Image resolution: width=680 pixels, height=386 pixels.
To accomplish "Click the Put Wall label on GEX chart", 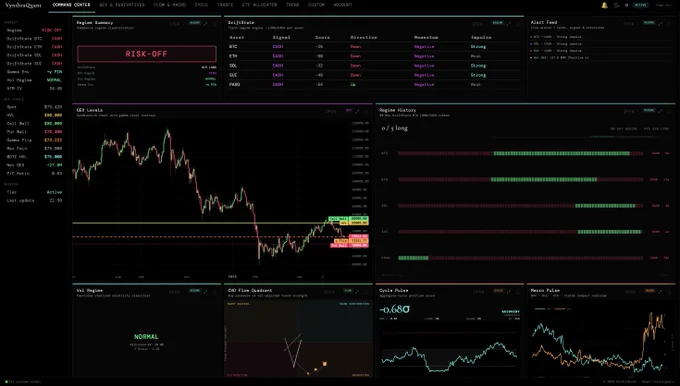I will coord(340,245).
